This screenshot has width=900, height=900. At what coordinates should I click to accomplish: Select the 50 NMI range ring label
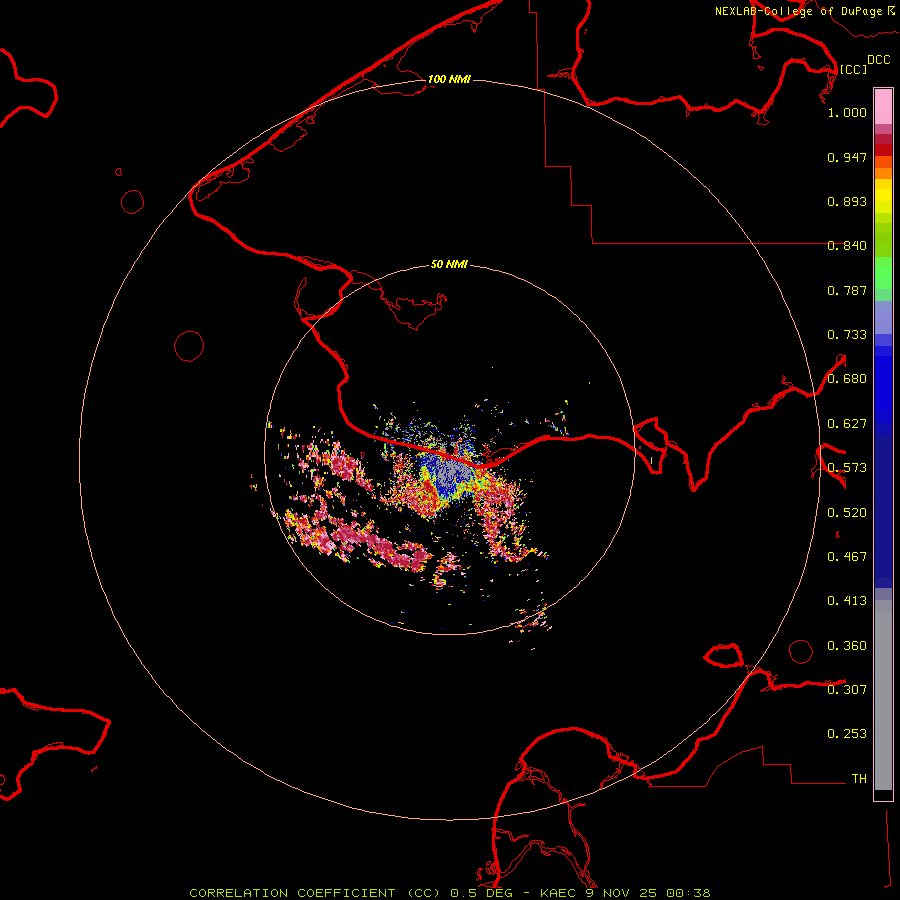pyautogui.click(x=449, y=265)
